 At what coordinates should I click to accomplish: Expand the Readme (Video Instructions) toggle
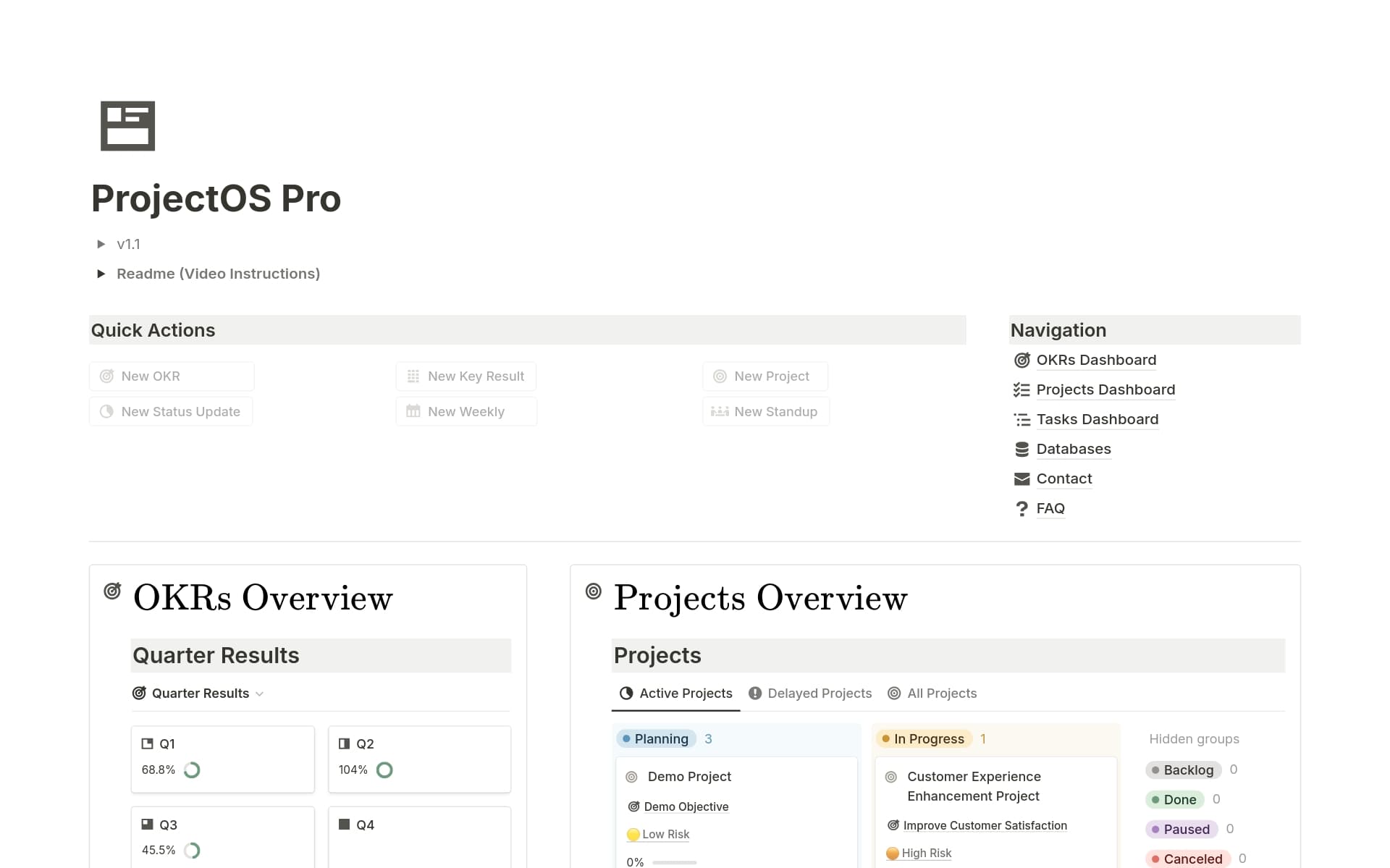point(101,274)
